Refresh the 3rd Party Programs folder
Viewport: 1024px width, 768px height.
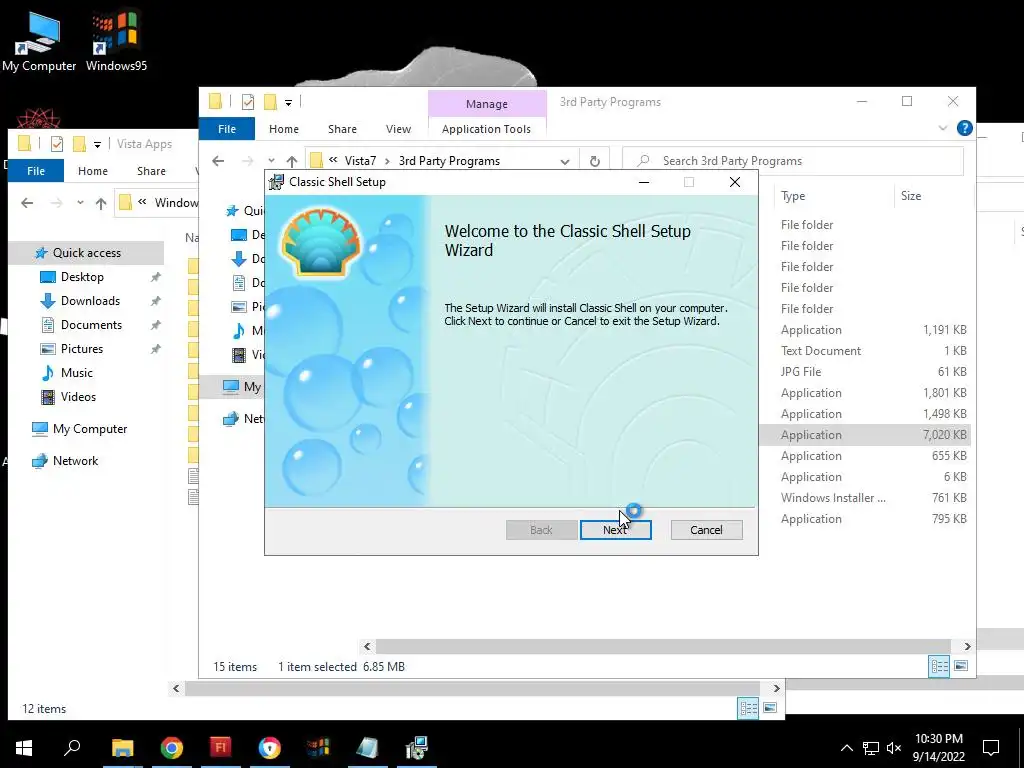point(594,161)
